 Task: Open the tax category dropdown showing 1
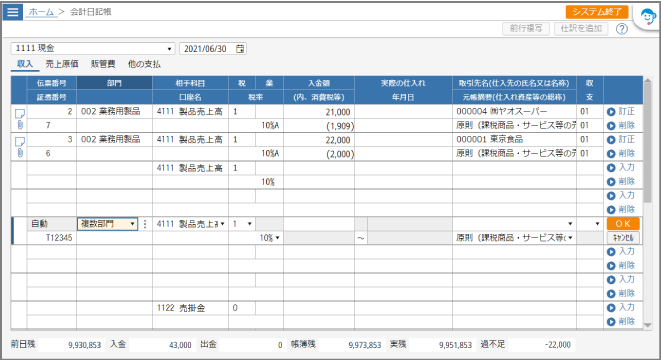[250, 224]
